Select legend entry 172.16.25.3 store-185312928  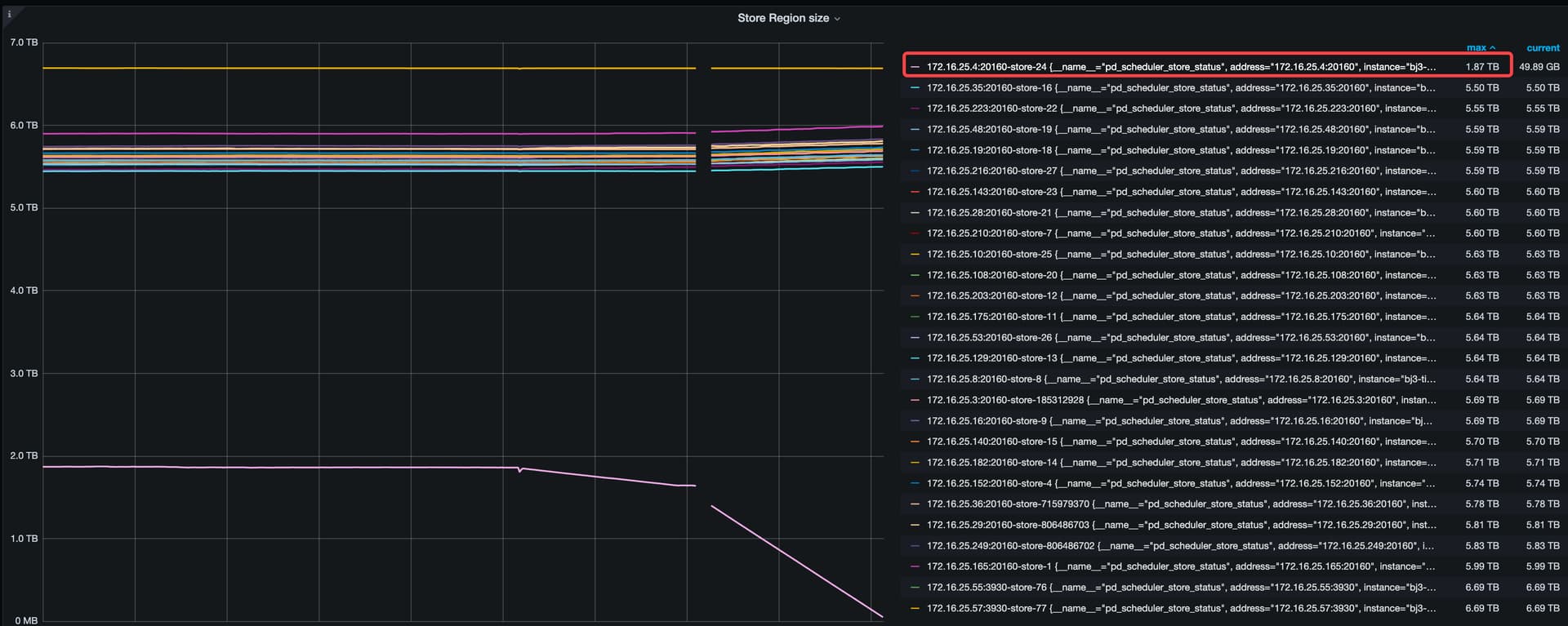(1180, 400)
